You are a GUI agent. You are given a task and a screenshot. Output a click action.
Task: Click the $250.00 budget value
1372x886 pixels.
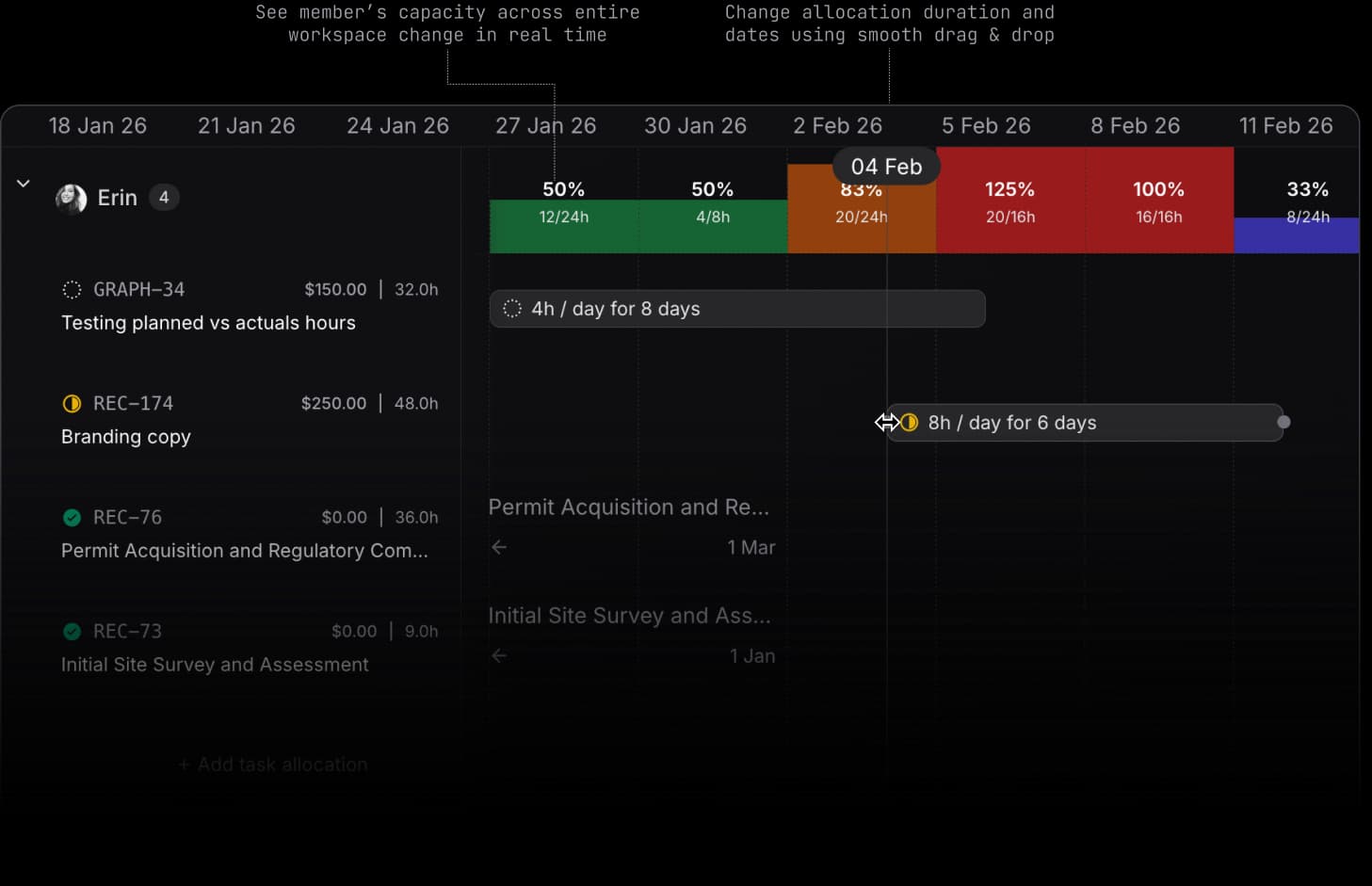click(333, 404)
